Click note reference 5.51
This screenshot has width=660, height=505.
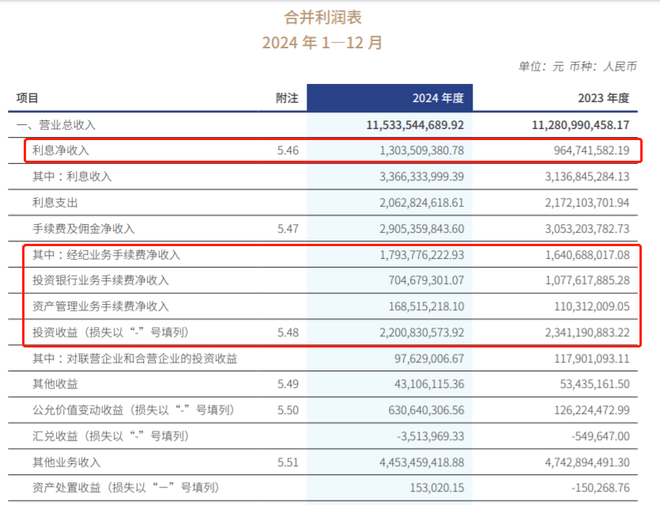pos(288,462)
